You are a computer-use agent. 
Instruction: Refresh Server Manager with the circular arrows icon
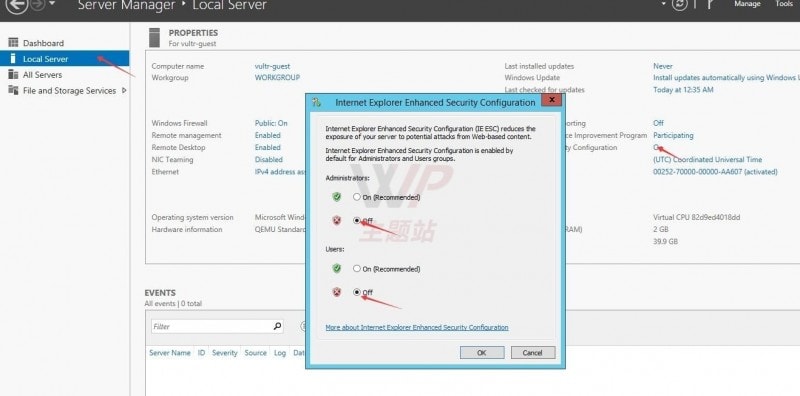679,5
